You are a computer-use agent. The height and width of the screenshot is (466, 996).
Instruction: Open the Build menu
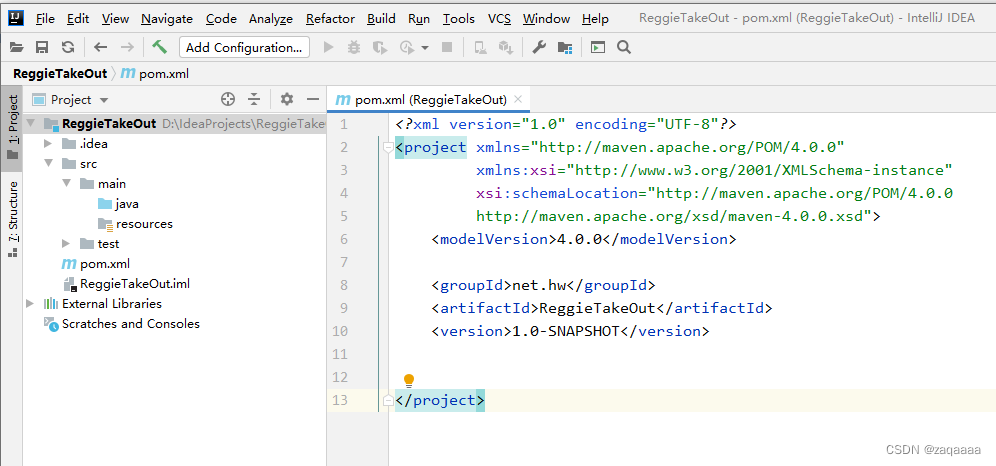tap(381, 18)
